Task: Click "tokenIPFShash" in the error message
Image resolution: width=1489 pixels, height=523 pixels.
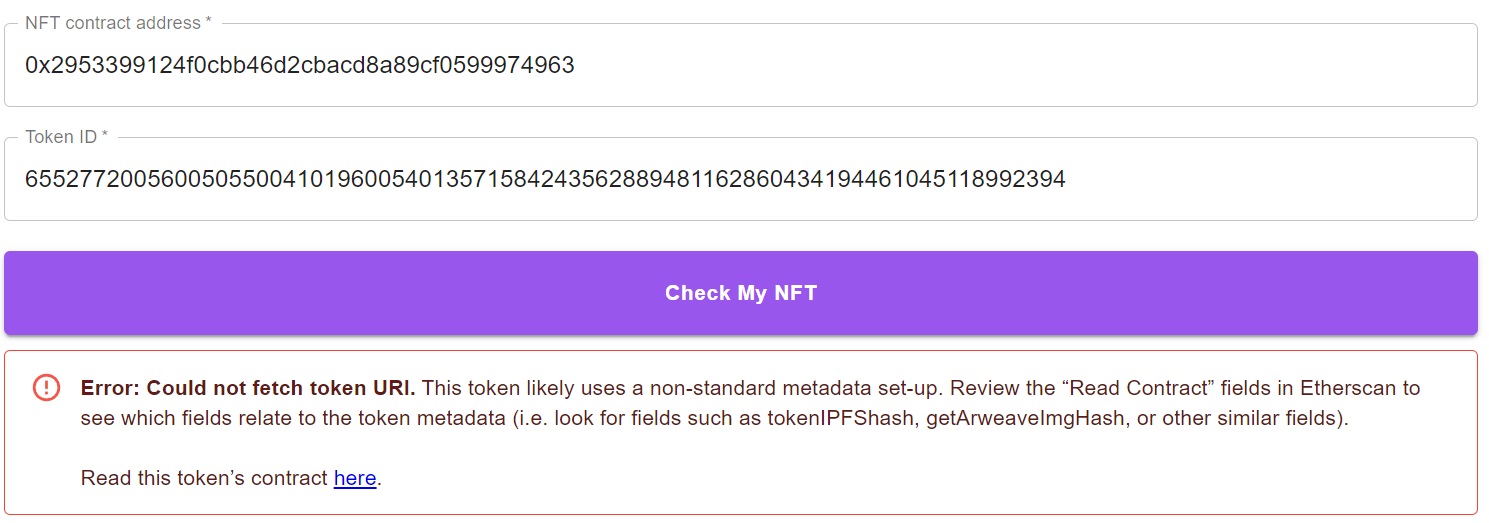Action: [843, 419]
